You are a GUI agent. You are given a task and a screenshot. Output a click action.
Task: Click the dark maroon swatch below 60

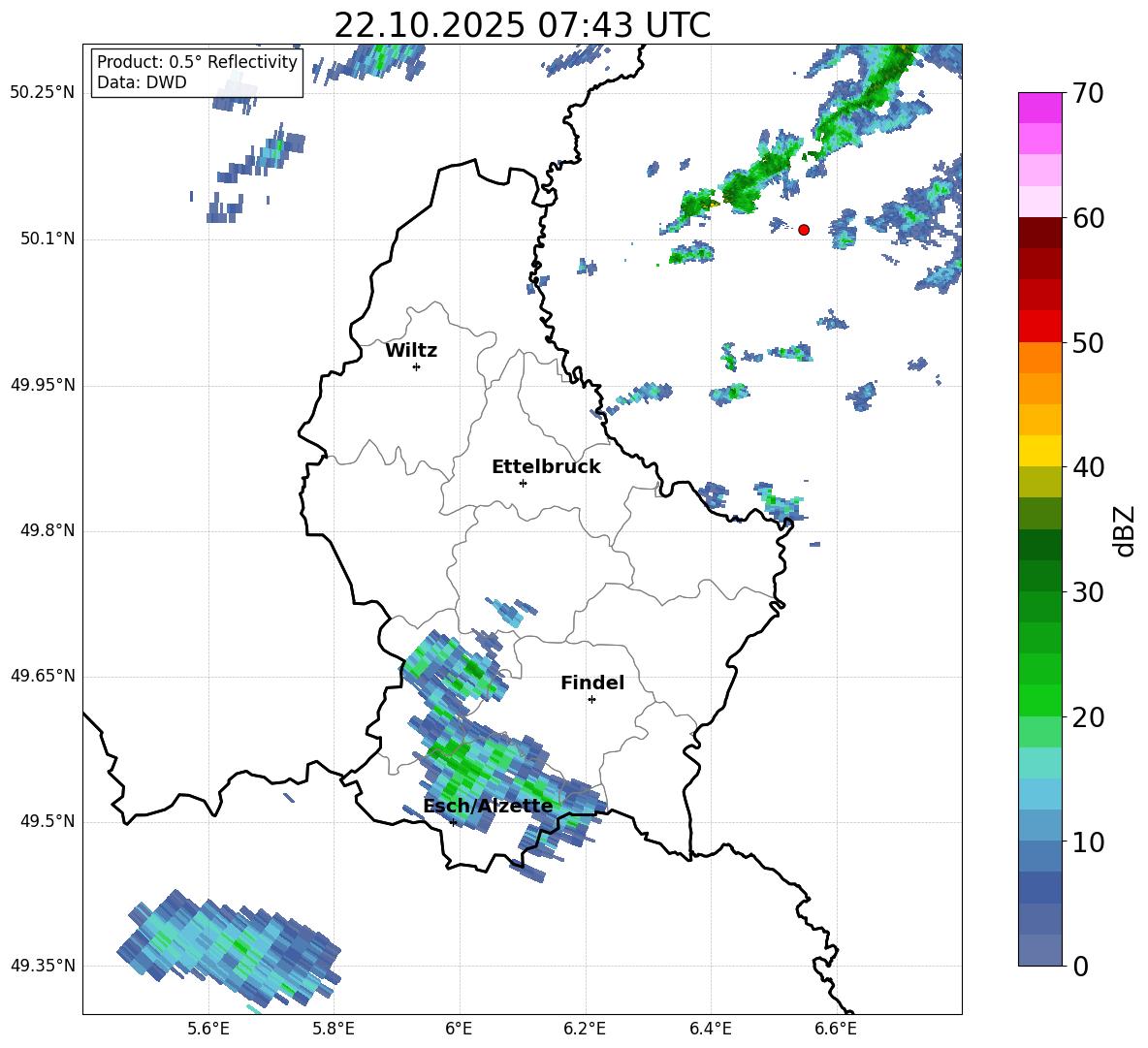tap(1039, 233)
